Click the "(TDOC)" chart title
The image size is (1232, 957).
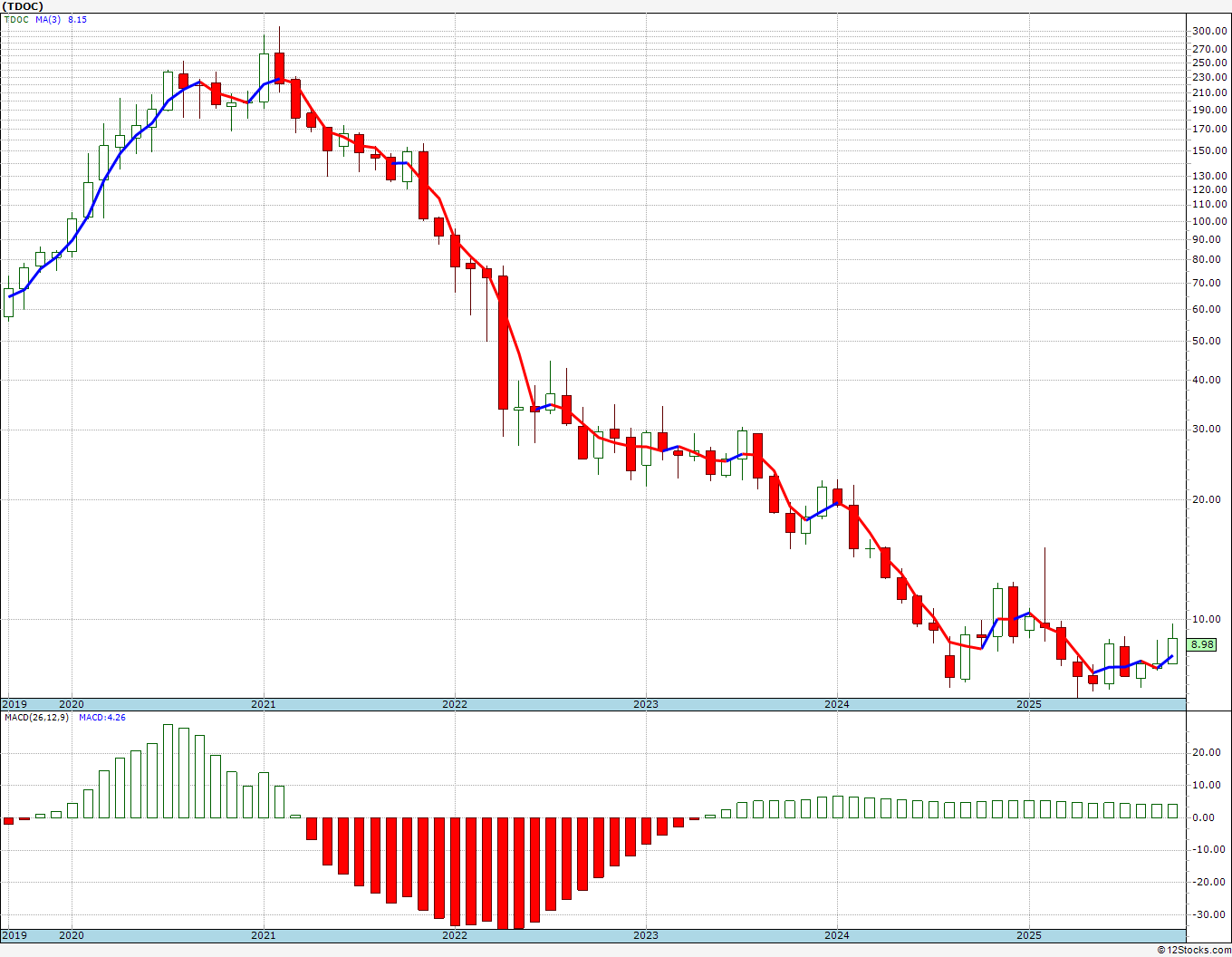pos(22,6)
